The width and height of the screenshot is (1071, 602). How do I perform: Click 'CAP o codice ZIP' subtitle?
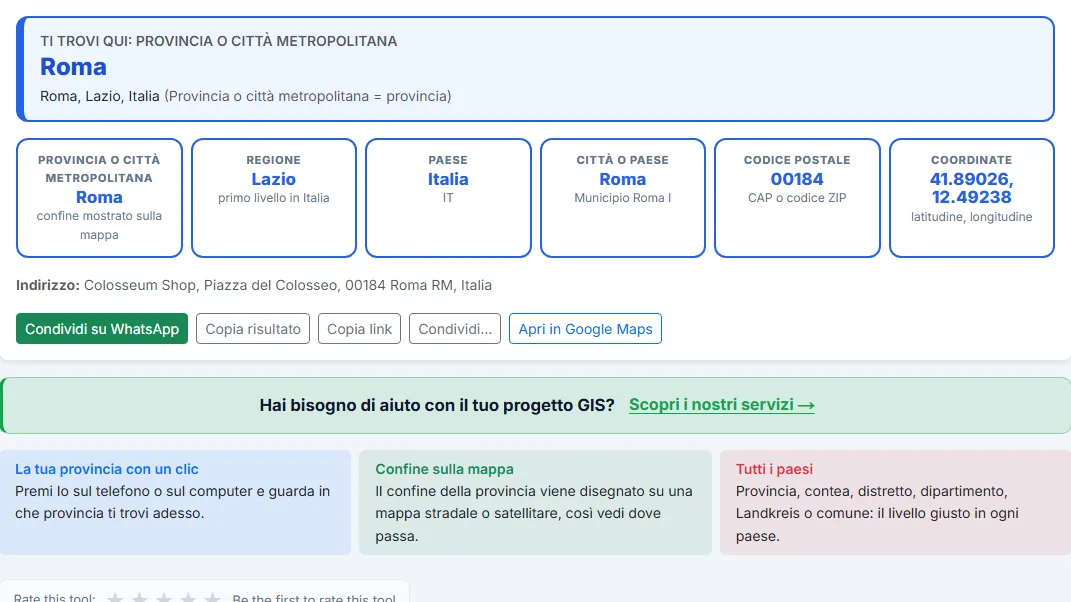[797, 197]
